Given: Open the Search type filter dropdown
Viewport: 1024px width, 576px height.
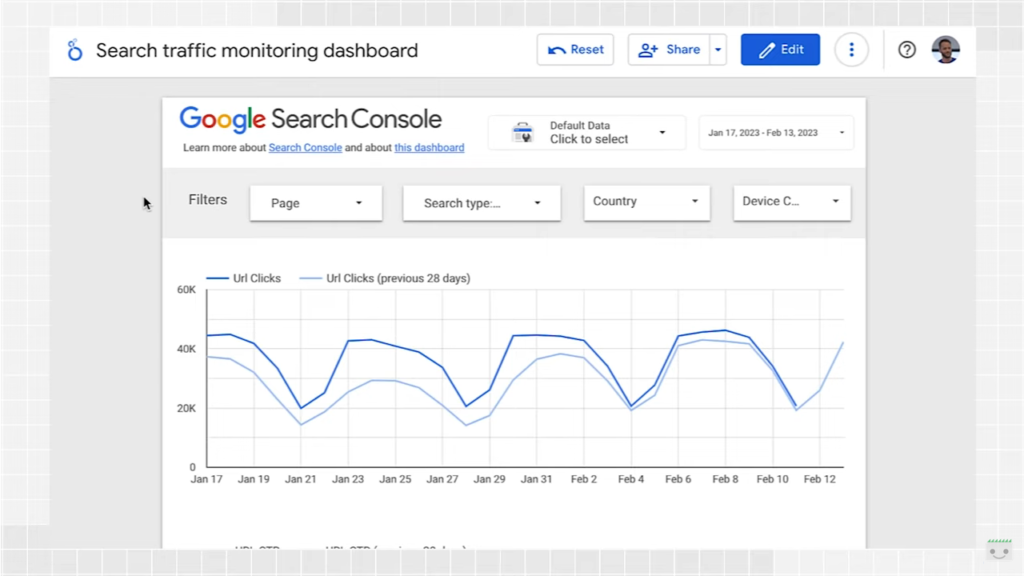Looking at the screenshot, I should (481, 202).
